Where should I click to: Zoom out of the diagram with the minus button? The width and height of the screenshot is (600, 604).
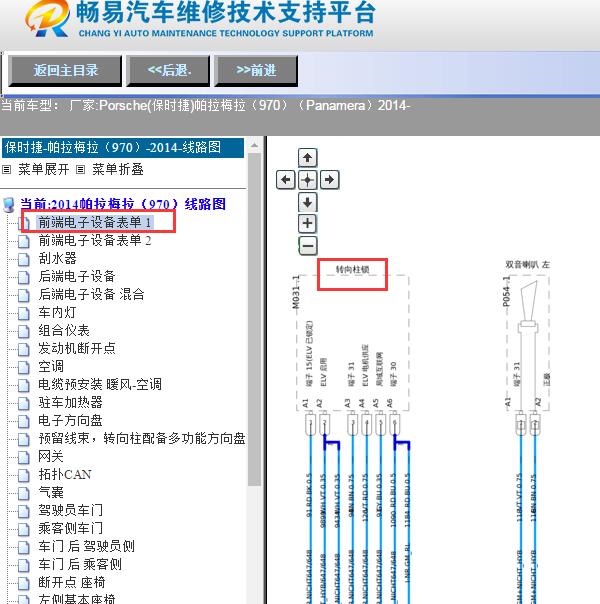(308, 245)
